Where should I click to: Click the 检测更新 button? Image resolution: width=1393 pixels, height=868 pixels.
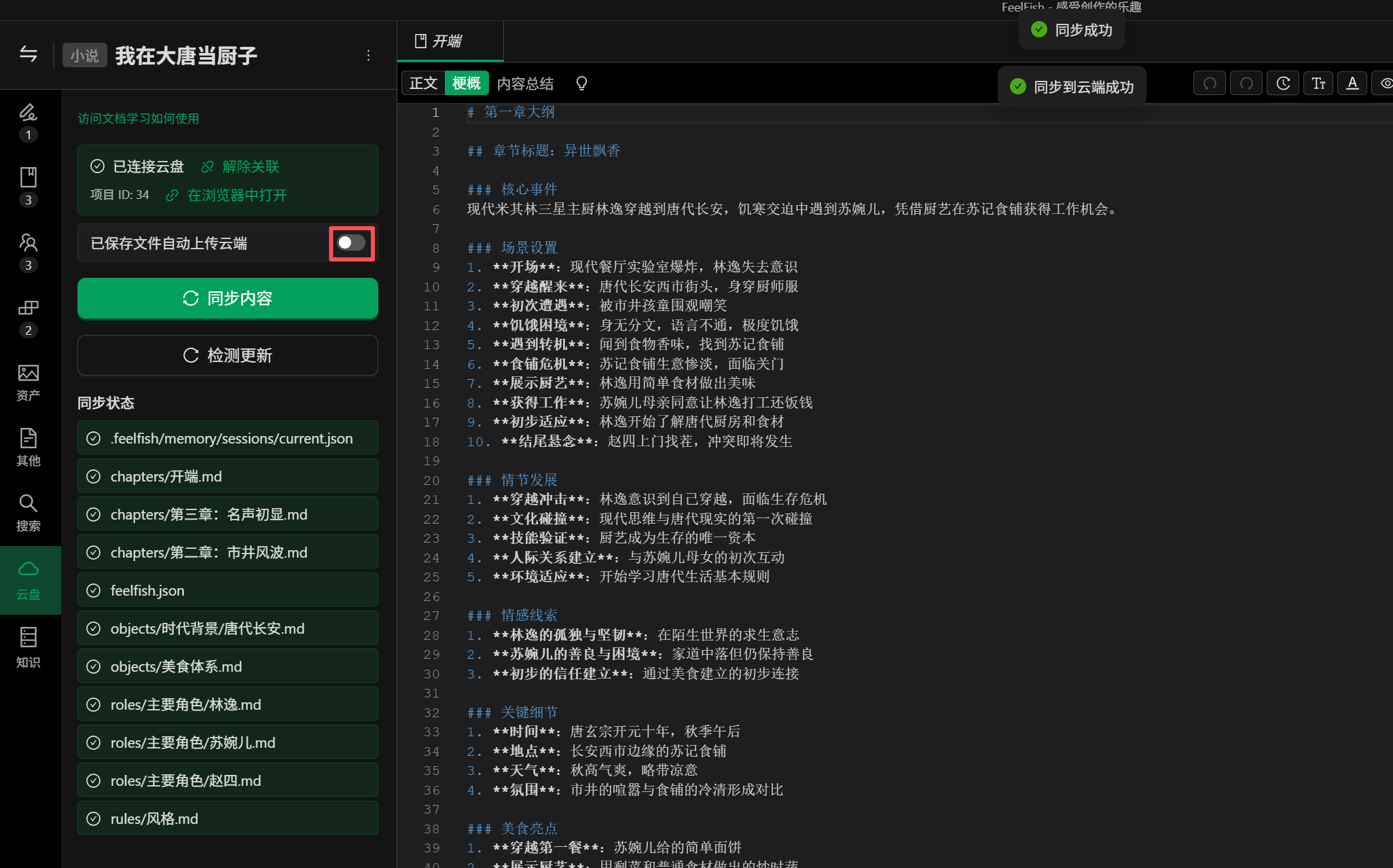[228, 355]
